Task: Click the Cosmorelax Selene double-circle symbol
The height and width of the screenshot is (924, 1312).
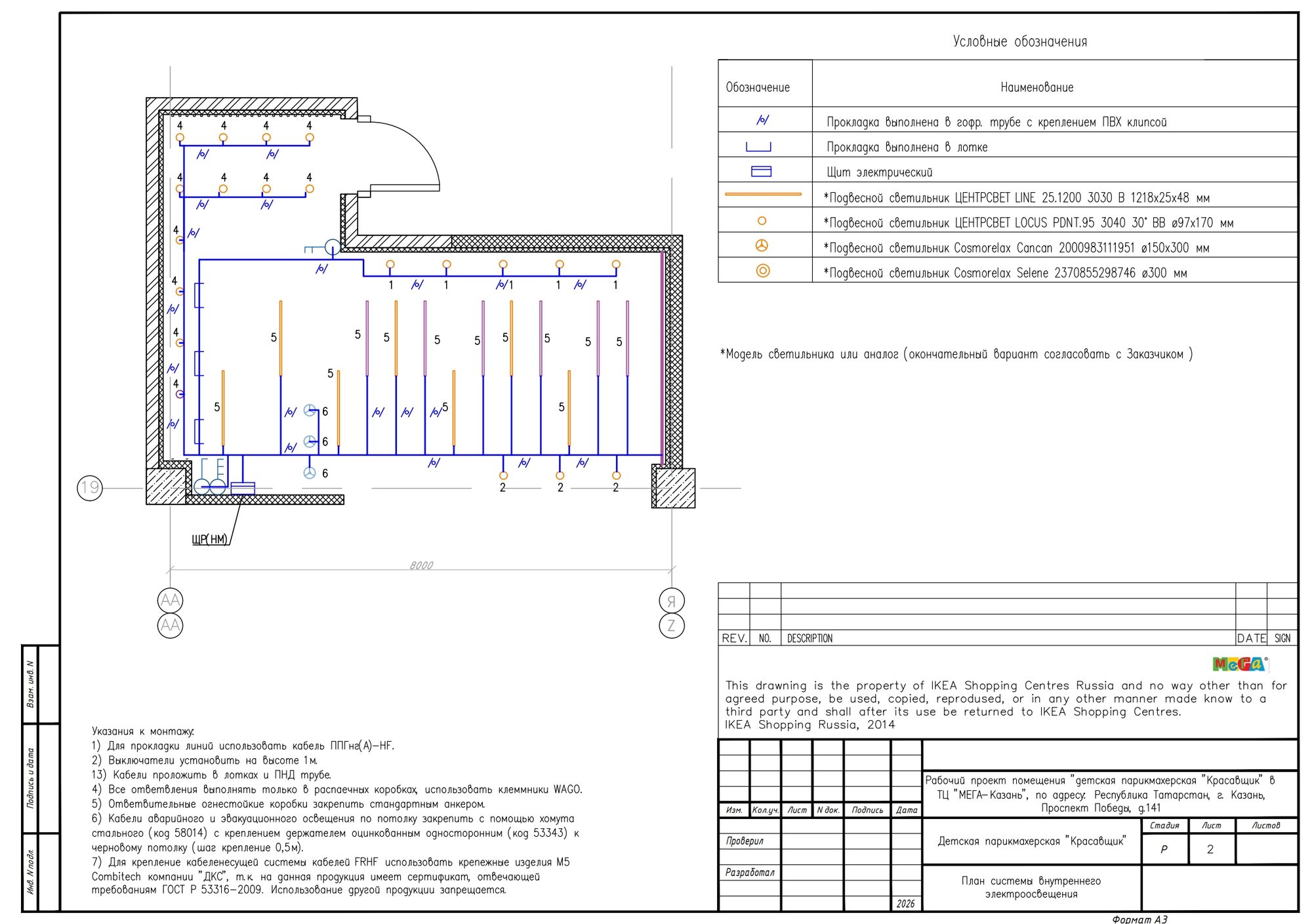Action: click(763, 270)
